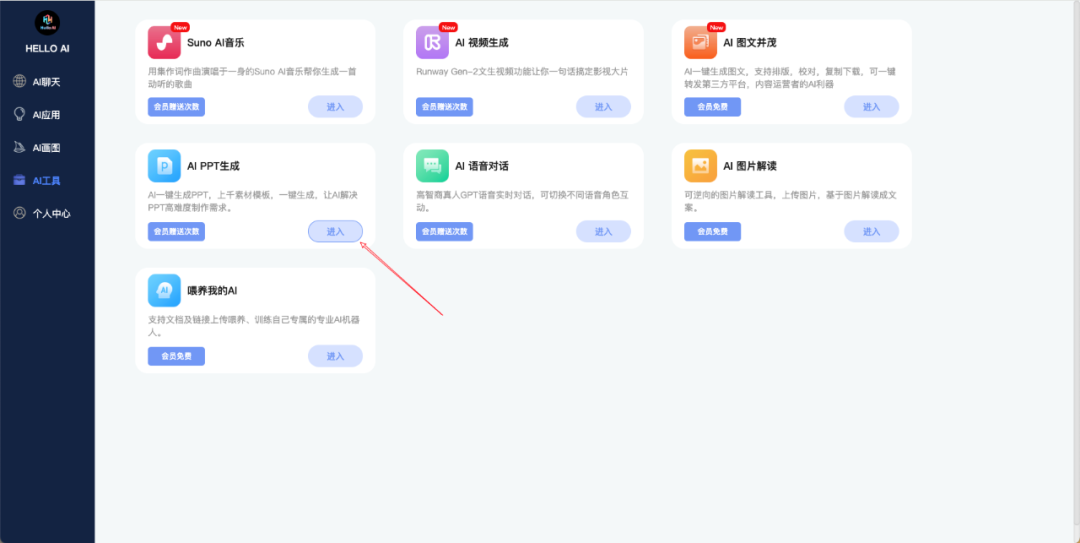Viewport: 1080px width, 543px height.
Task: Click 会员赠送次数 tag on AI 语音对话 card
Action: [444, 232]
